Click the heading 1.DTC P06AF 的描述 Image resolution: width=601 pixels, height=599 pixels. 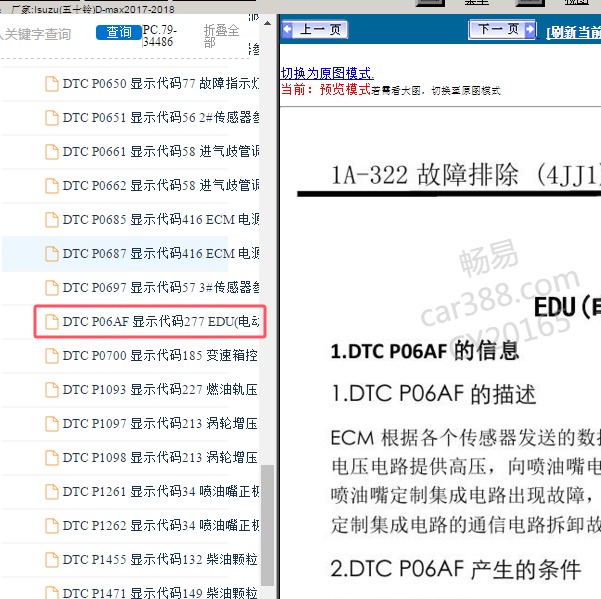tap(434, 394)
